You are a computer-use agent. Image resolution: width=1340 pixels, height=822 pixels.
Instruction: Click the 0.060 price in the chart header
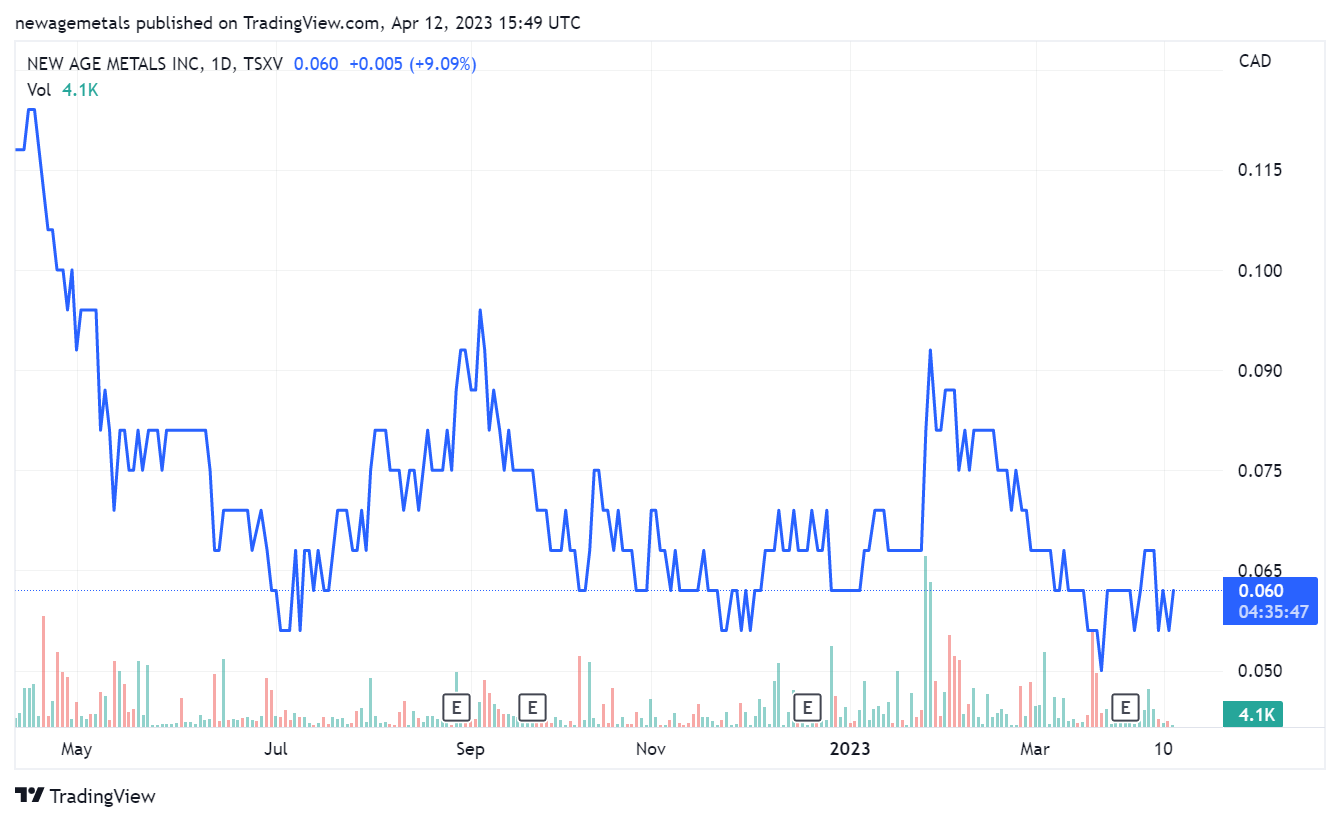click(315, 64)
